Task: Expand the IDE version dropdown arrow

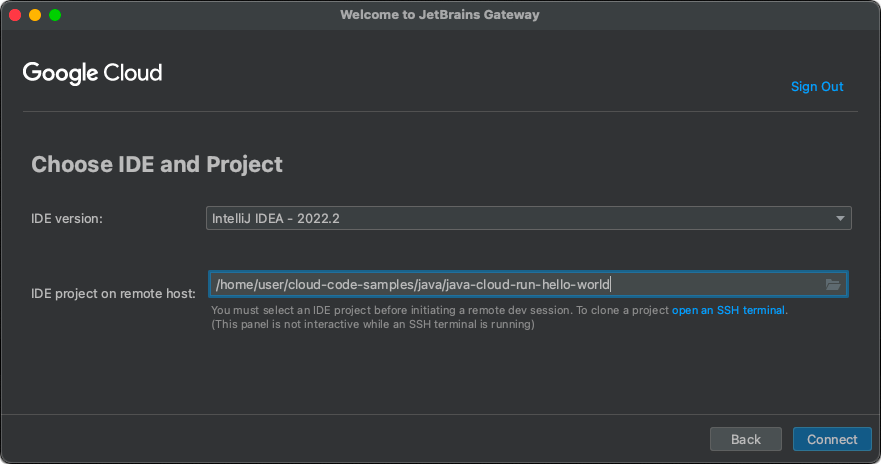Action: (x=841, y=218)
